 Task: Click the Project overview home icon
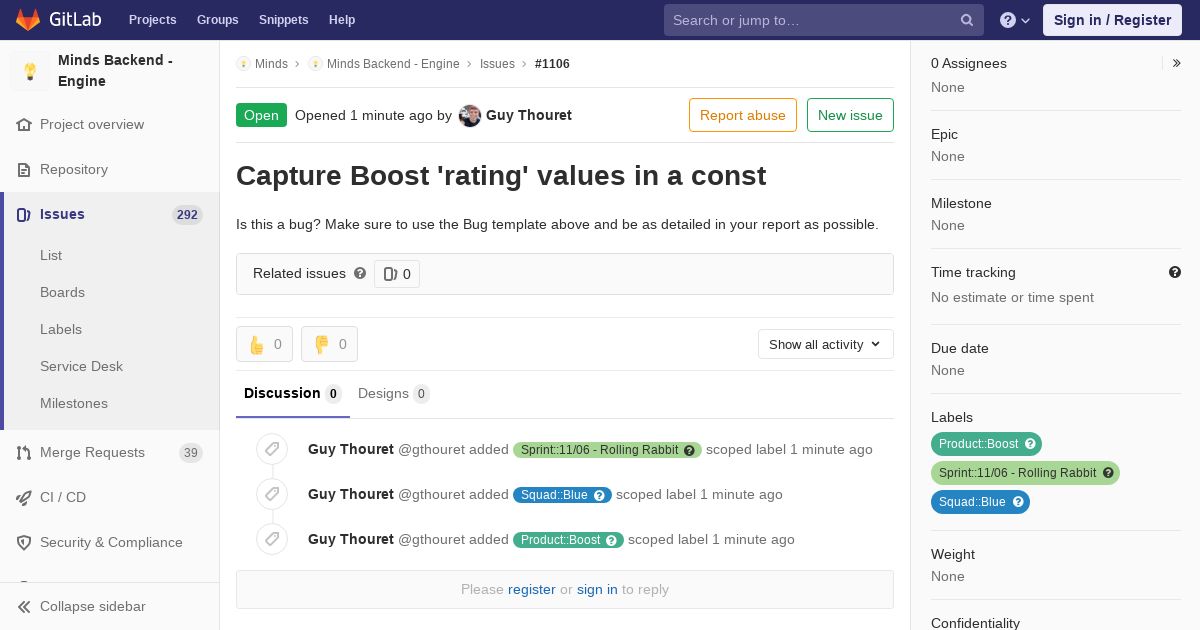point(24,125)
